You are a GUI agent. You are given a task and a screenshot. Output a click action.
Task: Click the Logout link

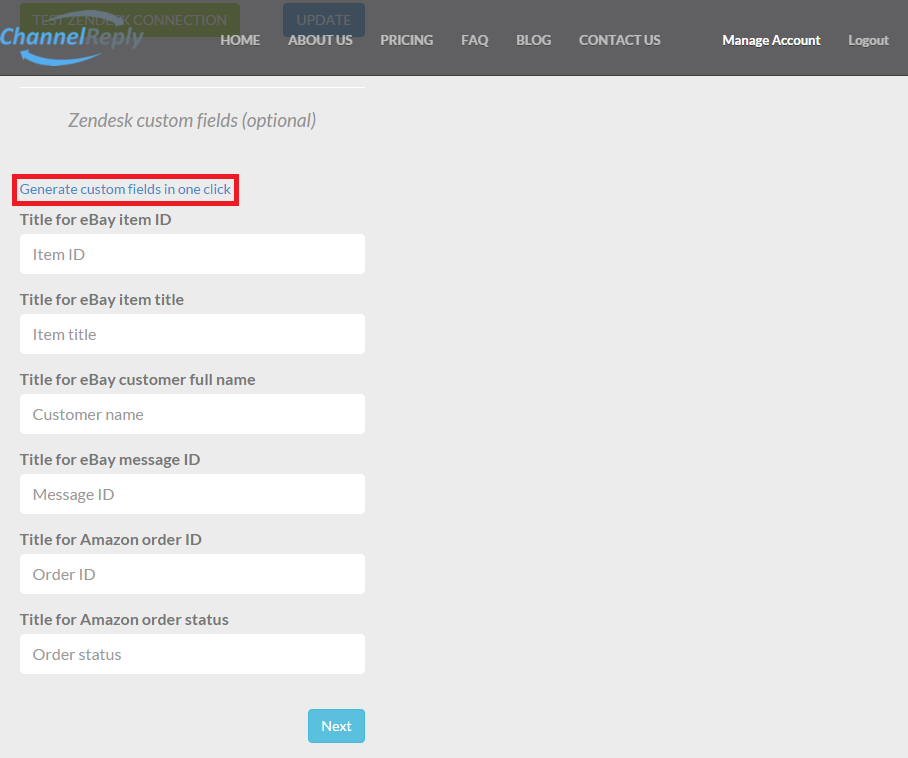[868, 40]
